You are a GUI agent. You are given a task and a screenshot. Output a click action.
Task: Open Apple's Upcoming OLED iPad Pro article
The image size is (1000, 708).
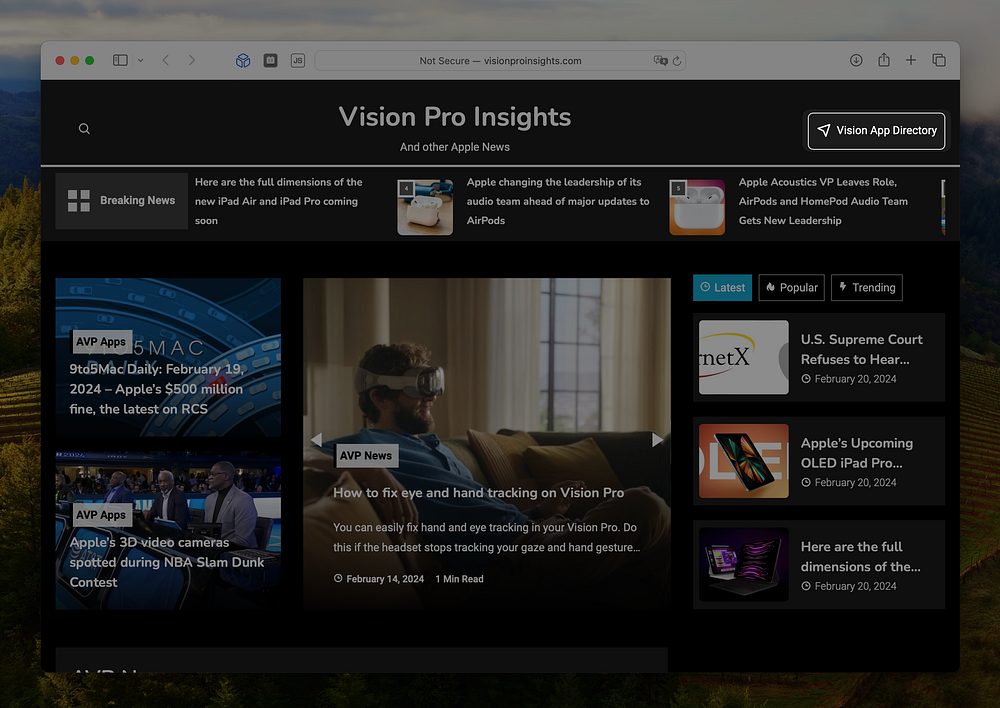(x=857, y=453)
